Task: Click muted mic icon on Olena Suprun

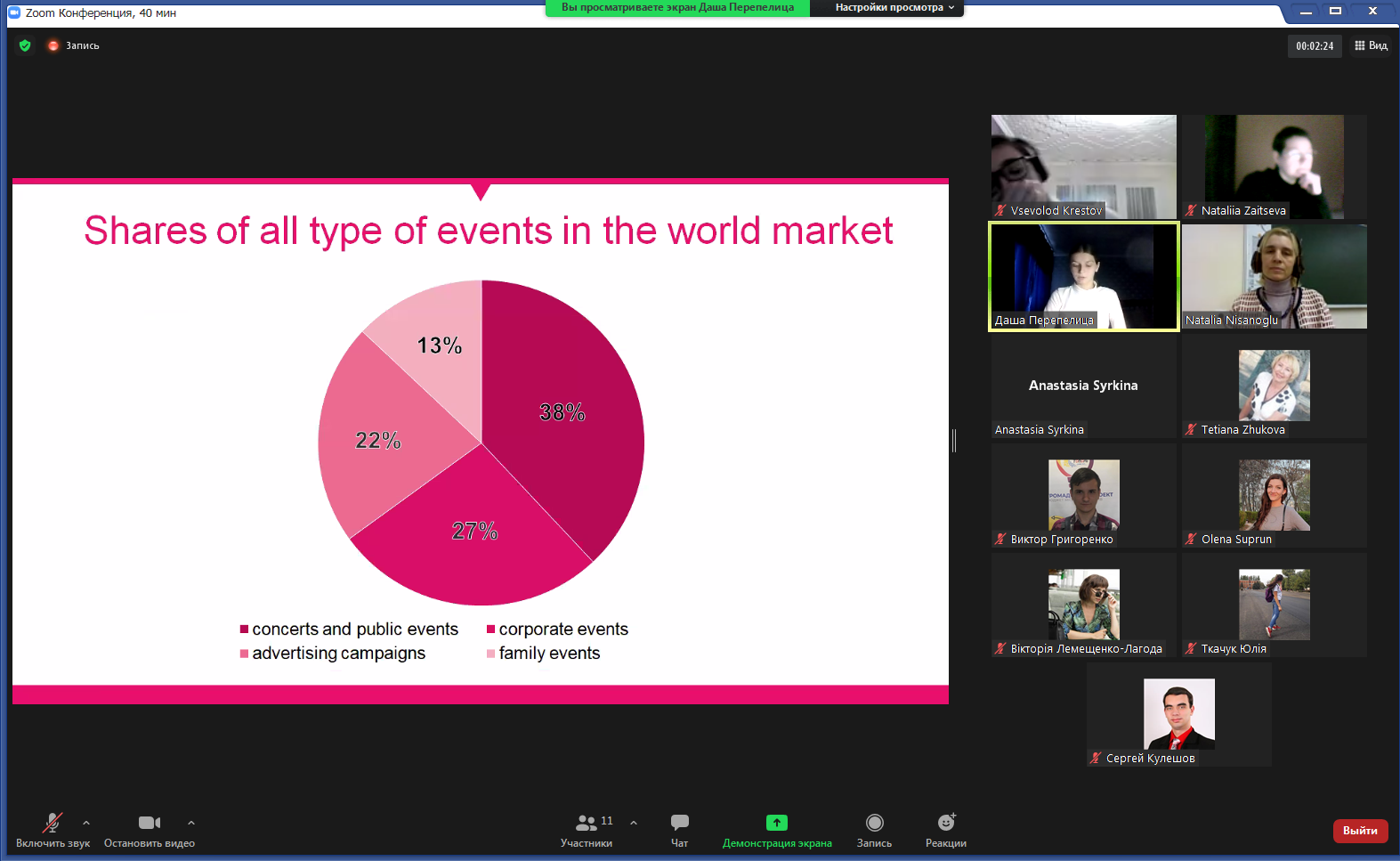Action: (x=1191, y=539)
